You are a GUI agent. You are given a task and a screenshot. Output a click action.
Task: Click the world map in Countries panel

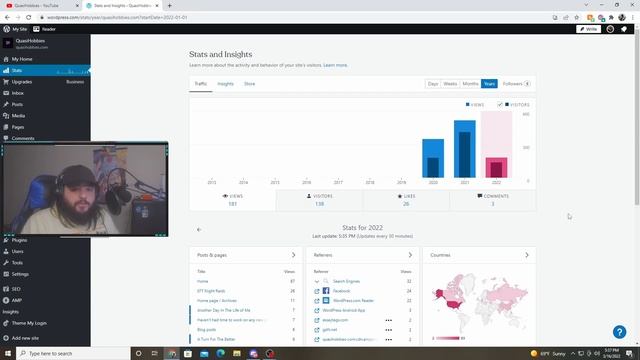(x=480, y=302)
